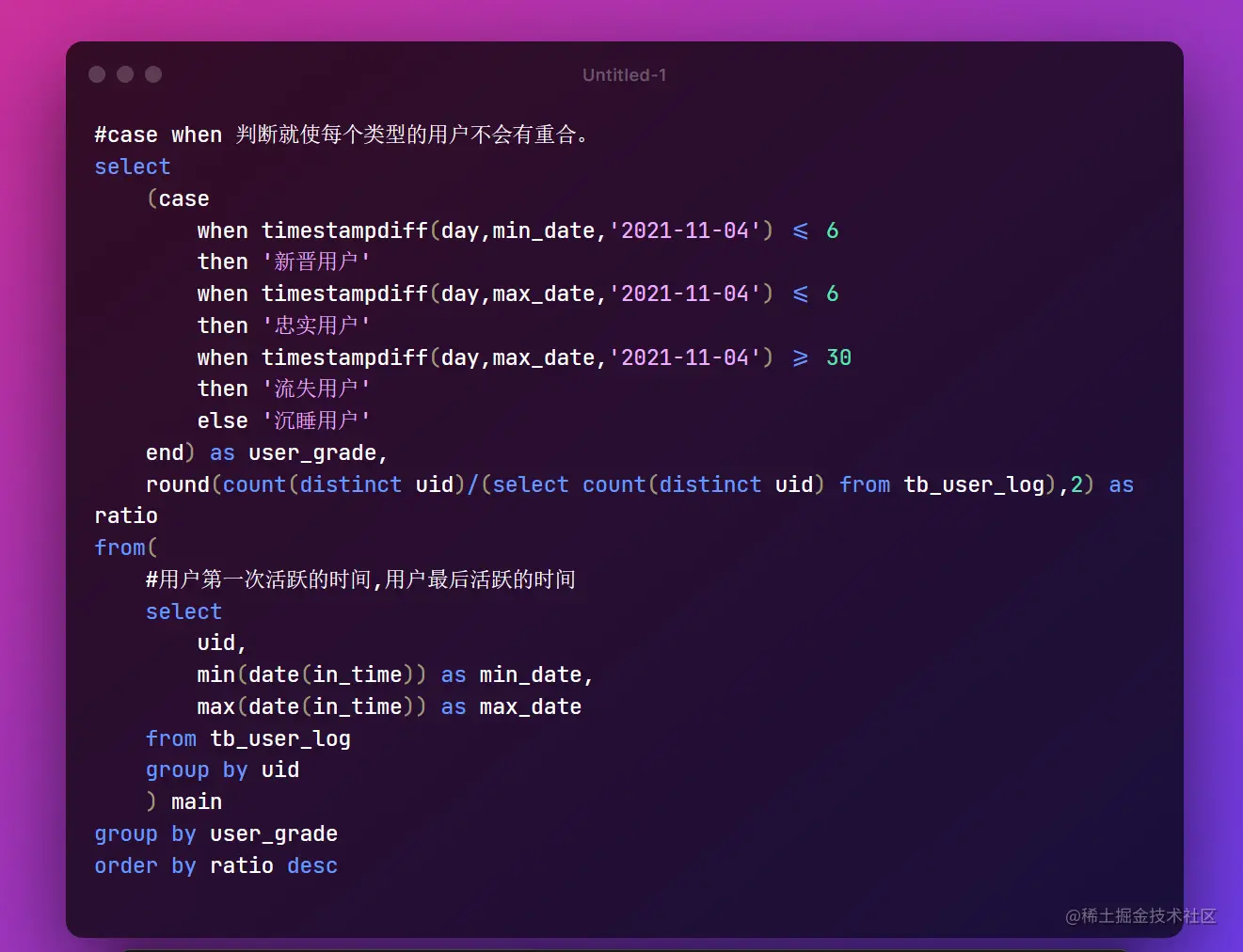This screenshot has height=952, width=1243.
Task: Click the 'group by uid' line
Action: [x=222, y=770]
